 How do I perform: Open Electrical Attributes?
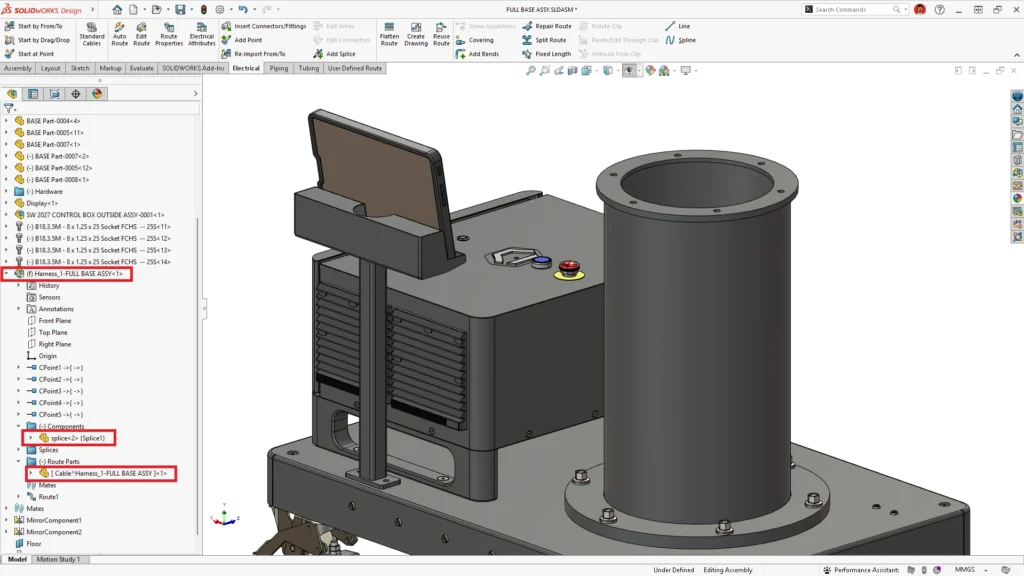click(202, 34)
